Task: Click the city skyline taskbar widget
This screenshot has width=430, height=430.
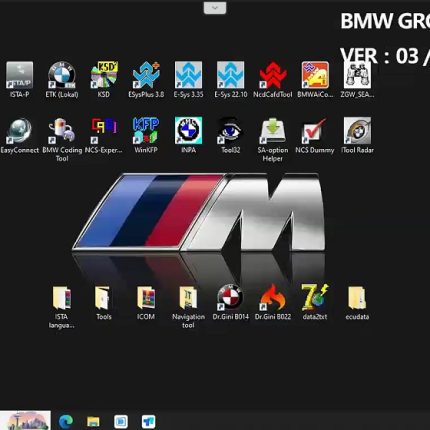Action: [x=25, y=420]
